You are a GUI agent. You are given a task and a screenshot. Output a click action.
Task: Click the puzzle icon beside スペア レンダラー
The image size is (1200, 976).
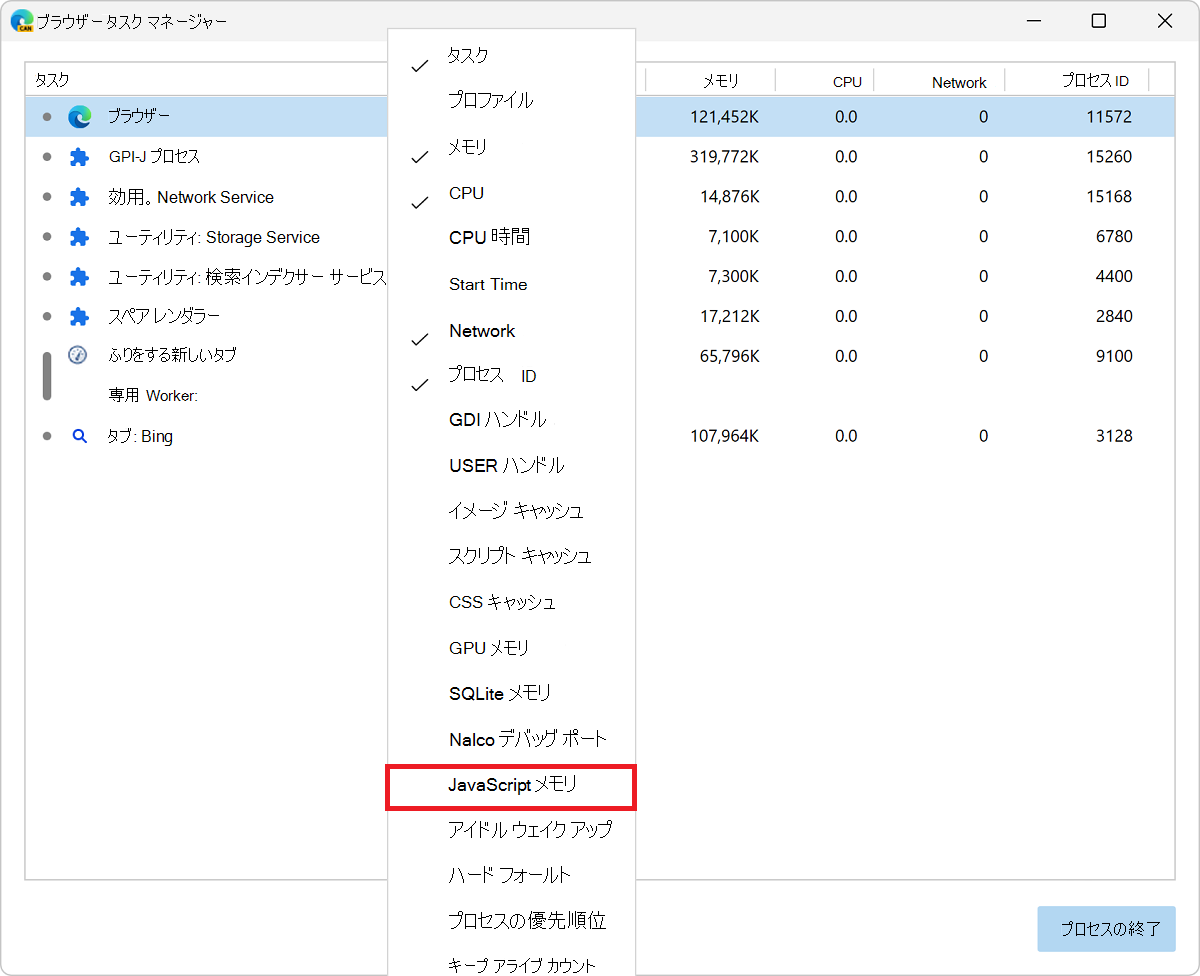click(79, 316)
